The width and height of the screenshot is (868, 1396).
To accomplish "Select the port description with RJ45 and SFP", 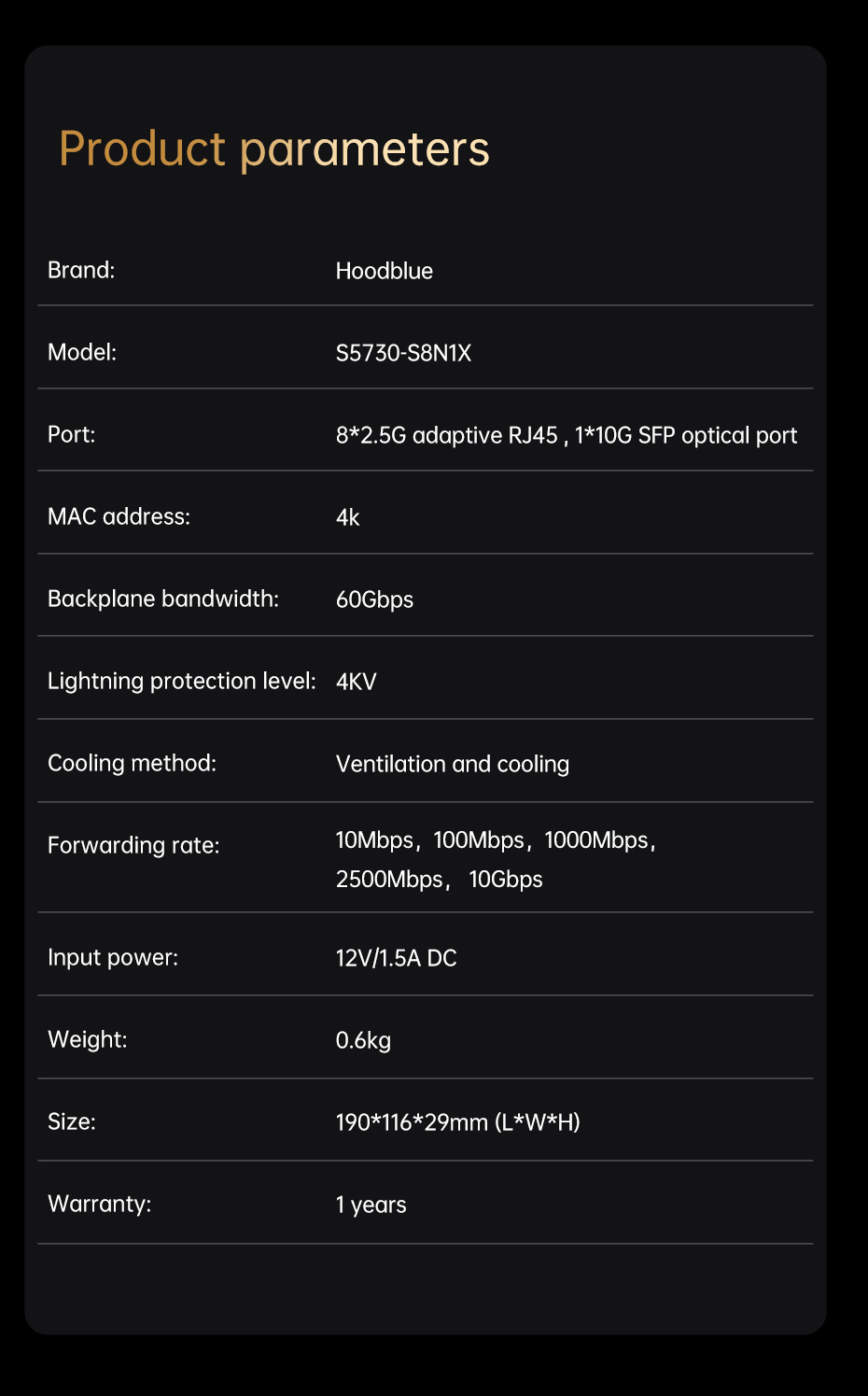I will point(566,435).
